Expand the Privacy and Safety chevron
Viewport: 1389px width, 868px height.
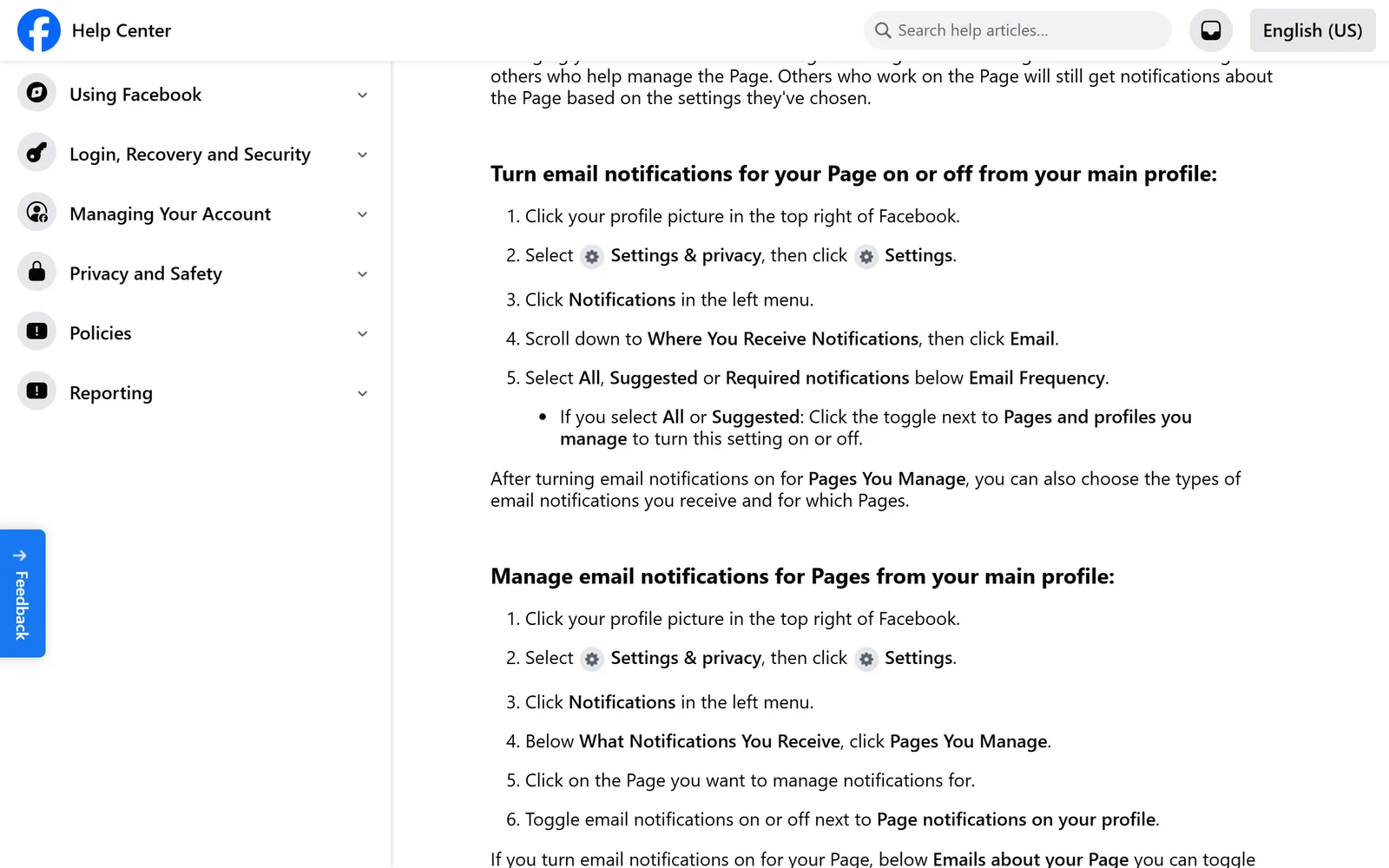click(x=363, y=274)
